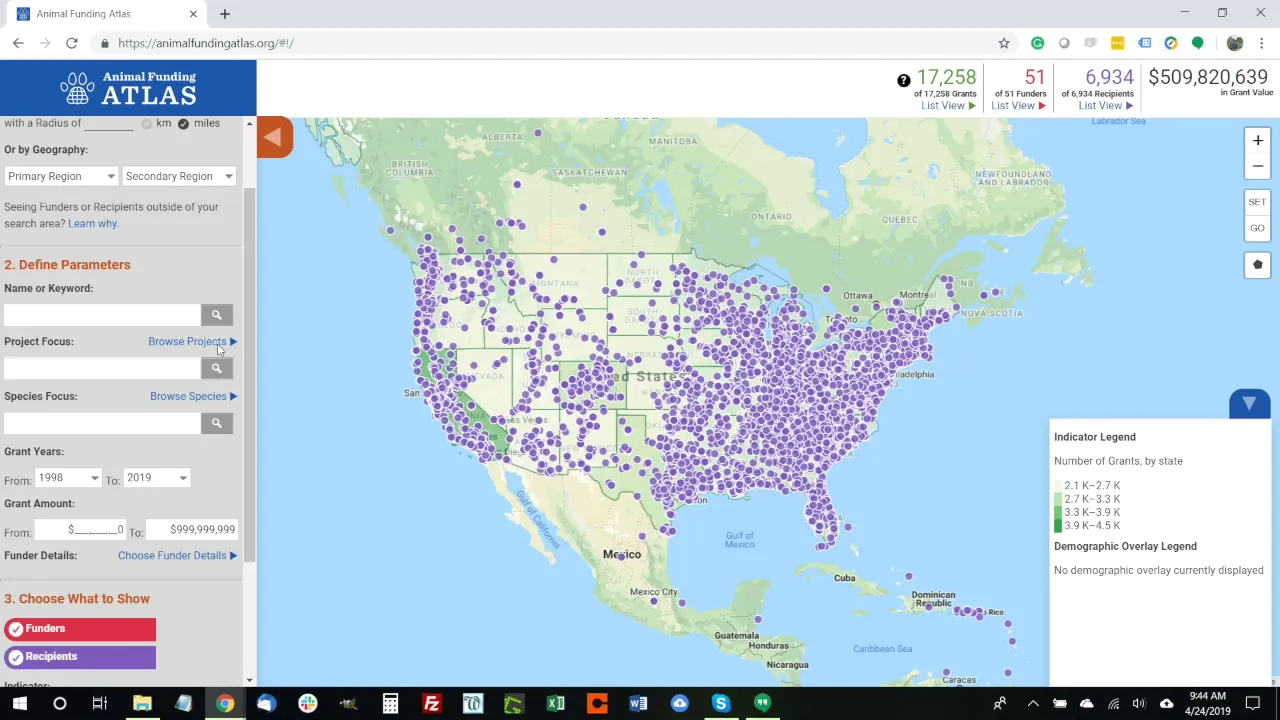Open the Recipients List View
The height and width of the screenshot is (720, 1280).
tap(1106, 106)
